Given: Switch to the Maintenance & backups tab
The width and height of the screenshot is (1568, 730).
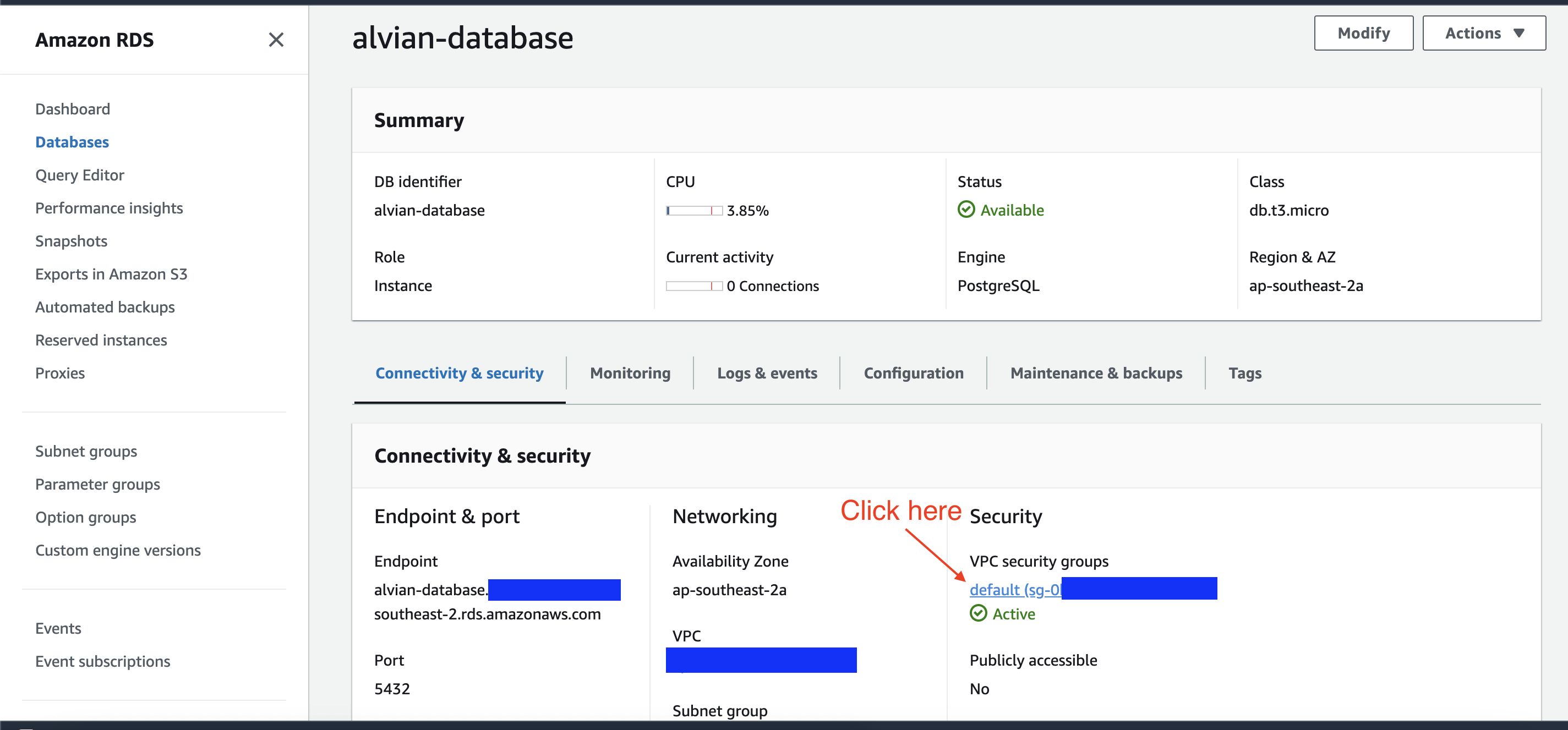Looking at the screenshot, I should (1096, 373).
